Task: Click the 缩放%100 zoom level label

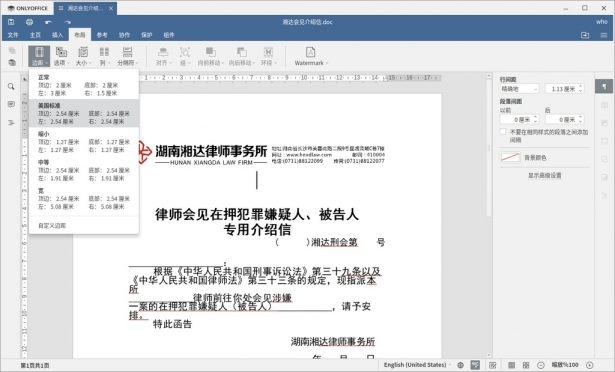Action: tap(565, 365)
